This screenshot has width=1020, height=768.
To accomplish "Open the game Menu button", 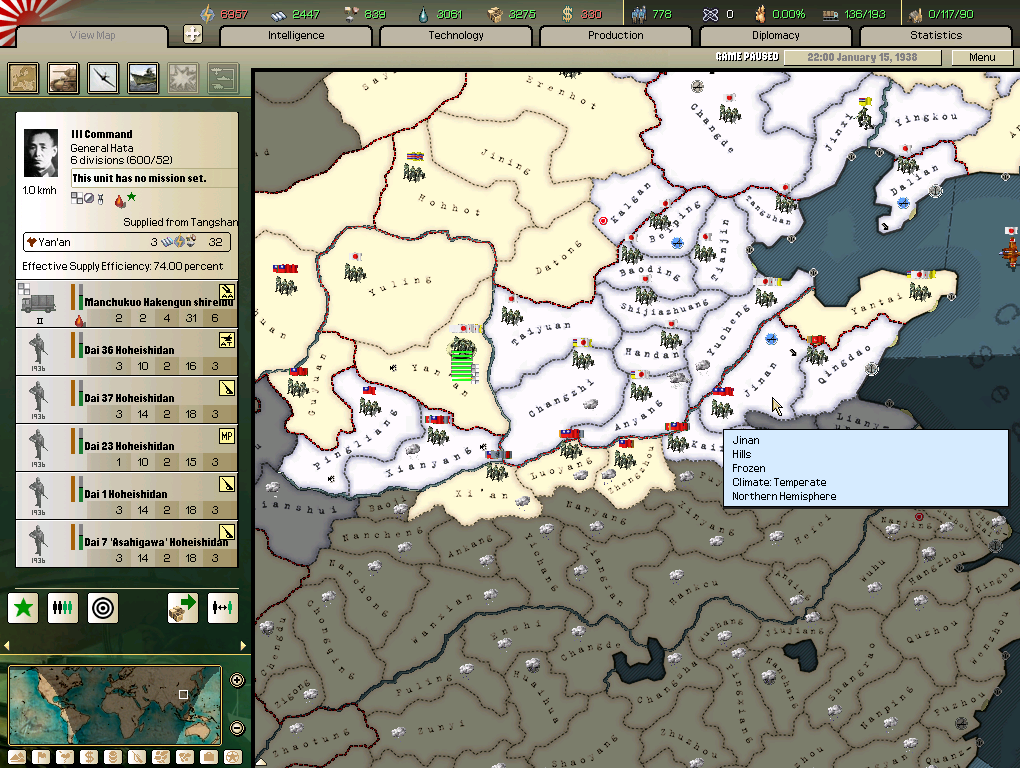I will click(982, 57).
